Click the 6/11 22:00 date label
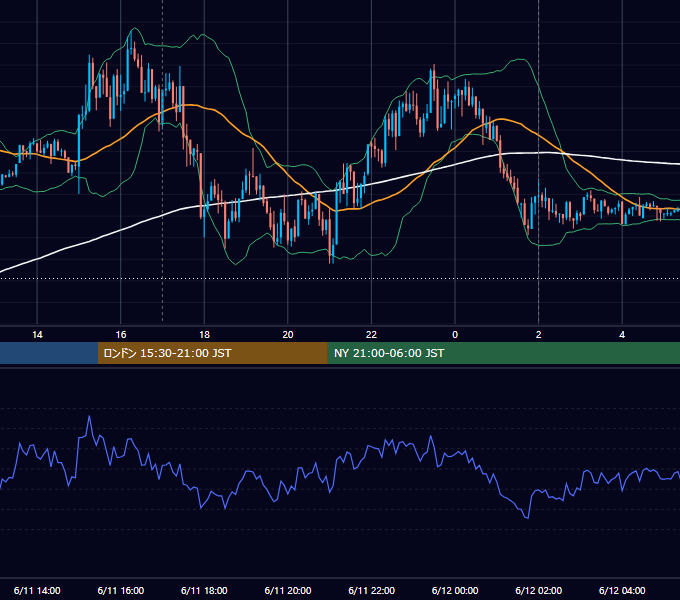680x600 pixels. [372, 590]
